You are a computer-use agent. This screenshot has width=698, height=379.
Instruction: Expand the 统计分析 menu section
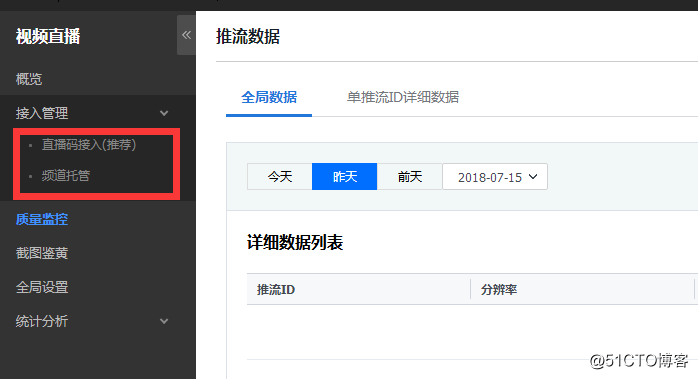click(x=42, y=321)
